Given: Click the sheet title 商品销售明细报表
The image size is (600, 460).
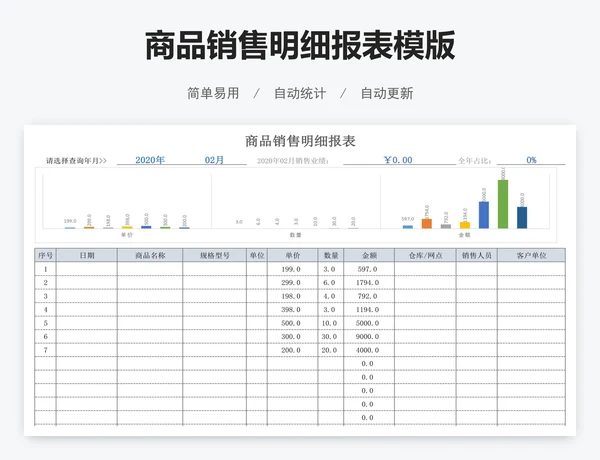Looking at the screenshot, I should click(300, 141).
